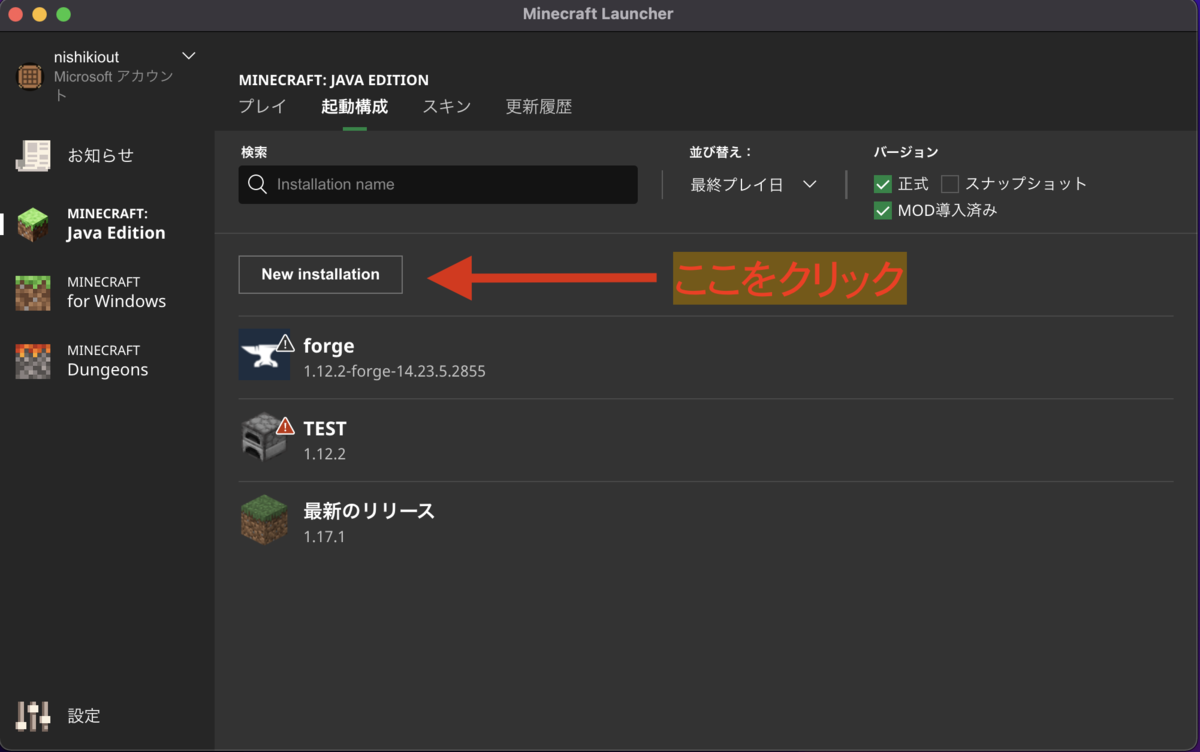Expand the account dropdown chevron
The image size is (1200, 752).
tap(189, 56)
